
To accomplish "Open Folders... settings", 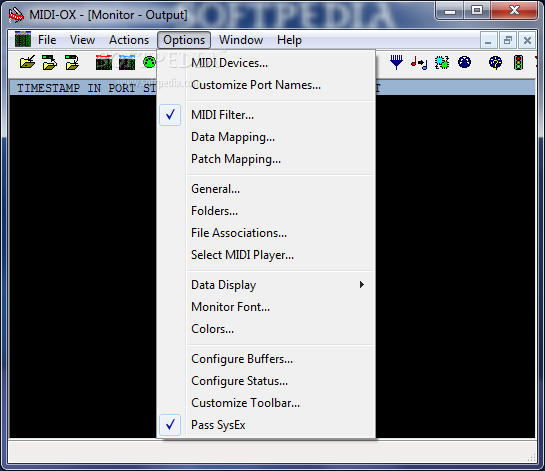I will (x=266, y=211).
